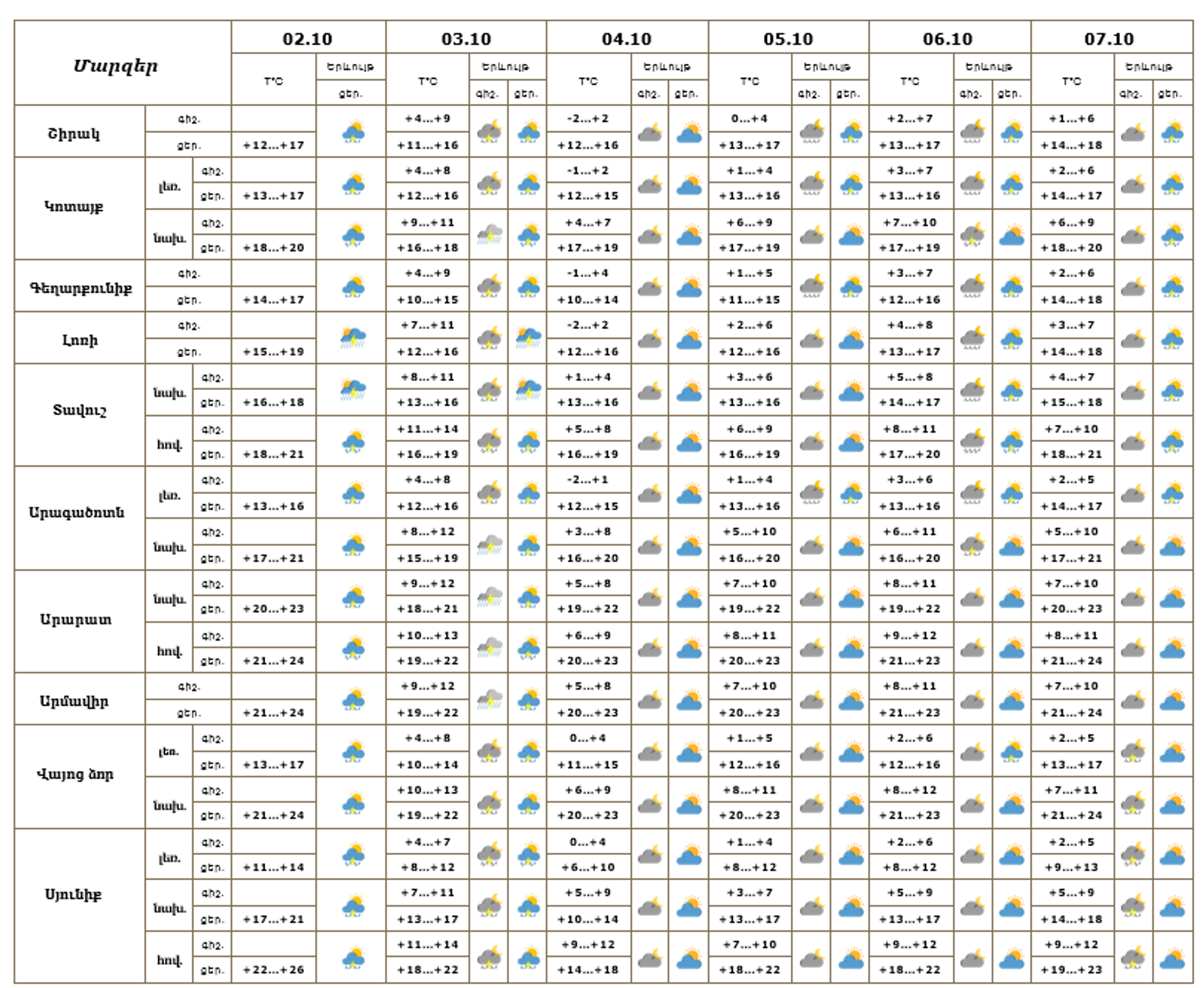Click the 06.10 date header
Viewport: 1204px width, 988px height.
948,39
